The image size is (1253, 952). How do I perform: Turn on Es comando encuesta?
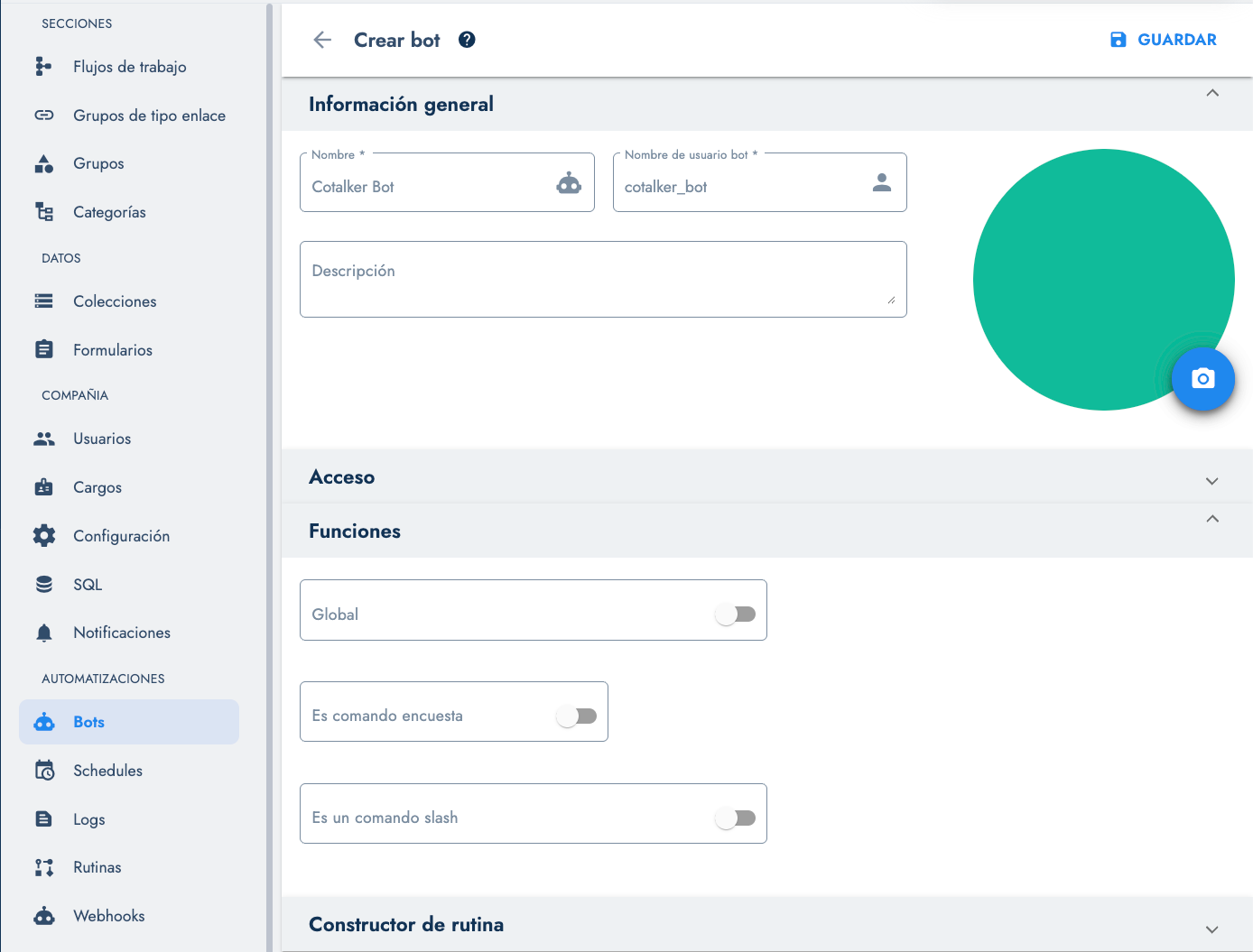(578, 715)
